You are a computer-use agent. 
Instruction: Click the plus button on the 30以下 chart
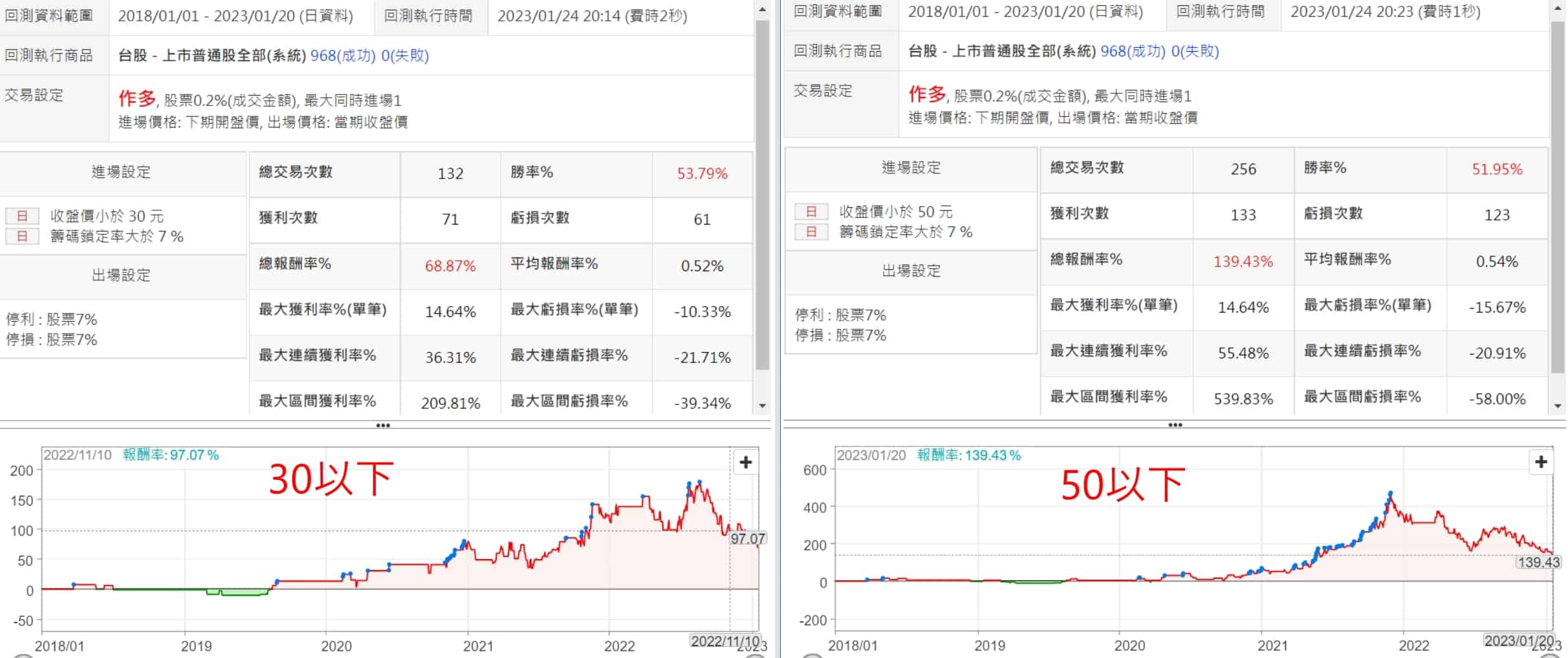pyautogui.click(x=745, y=463)
